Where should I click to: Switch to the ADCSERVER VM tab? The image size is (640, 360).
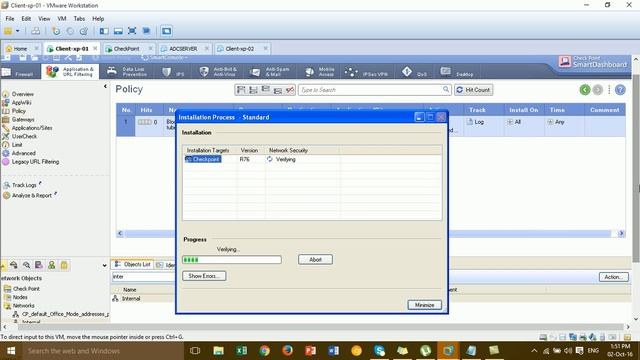pos(183,49)
